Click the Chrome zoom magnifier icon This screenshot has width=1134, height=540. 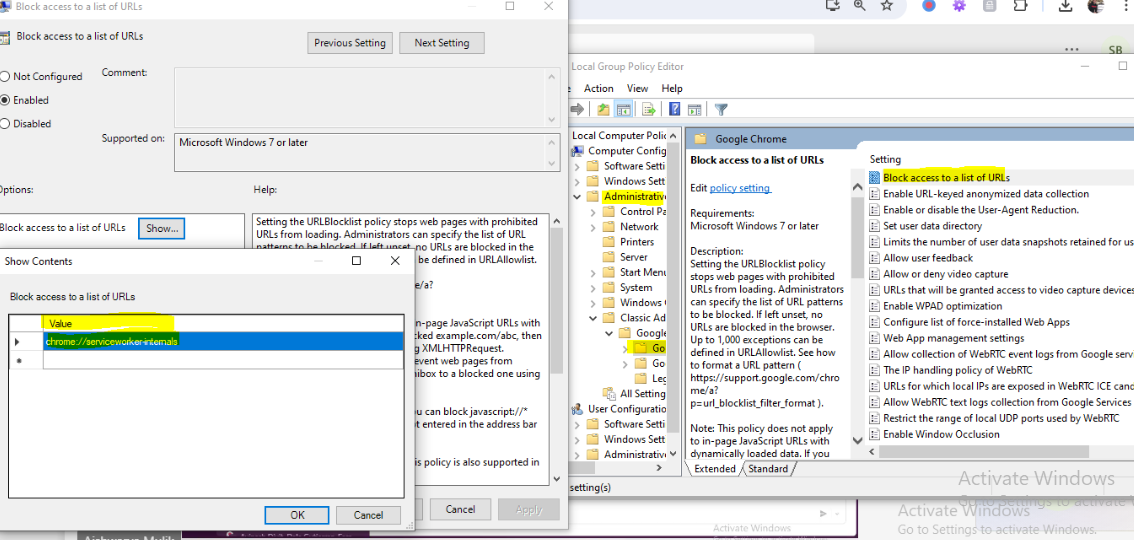click(859, 6)
